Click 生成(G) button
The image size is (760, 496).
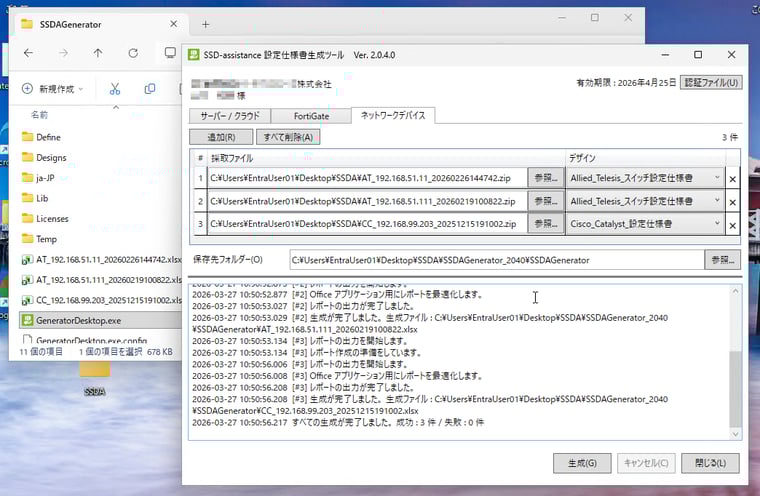click(582, 463)
